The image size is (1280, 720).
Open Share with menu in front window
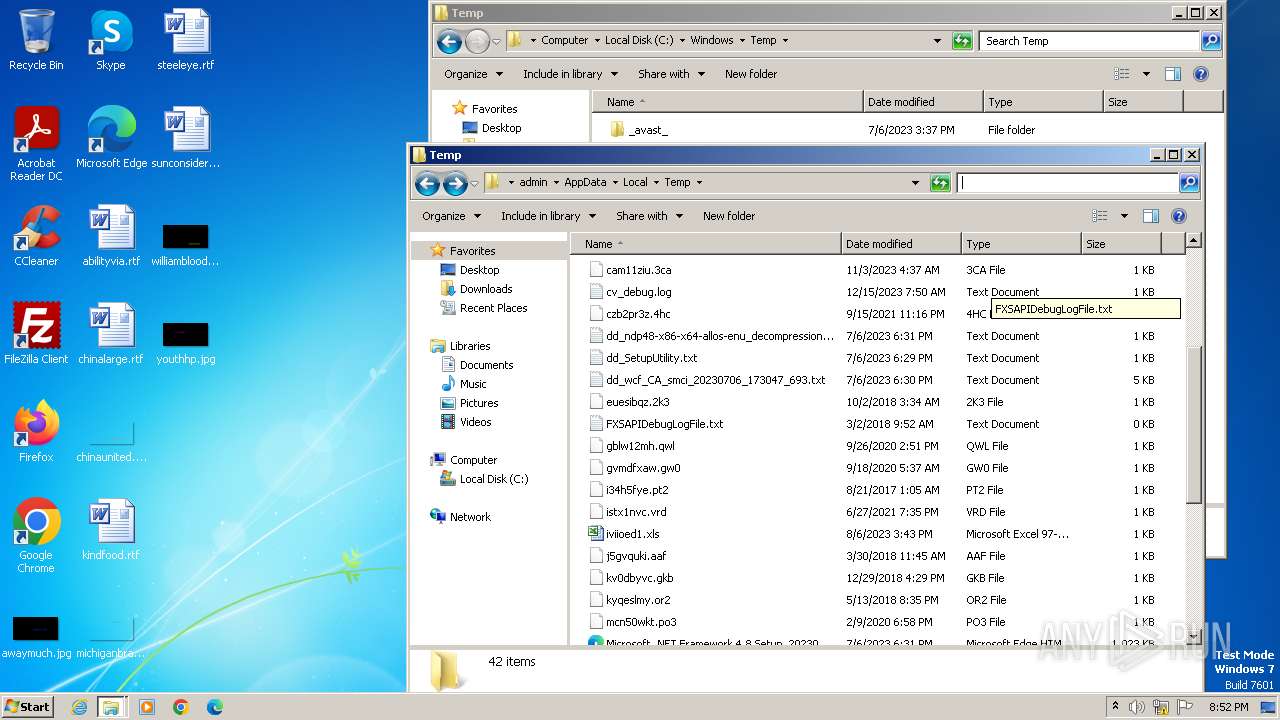(650, 216)
